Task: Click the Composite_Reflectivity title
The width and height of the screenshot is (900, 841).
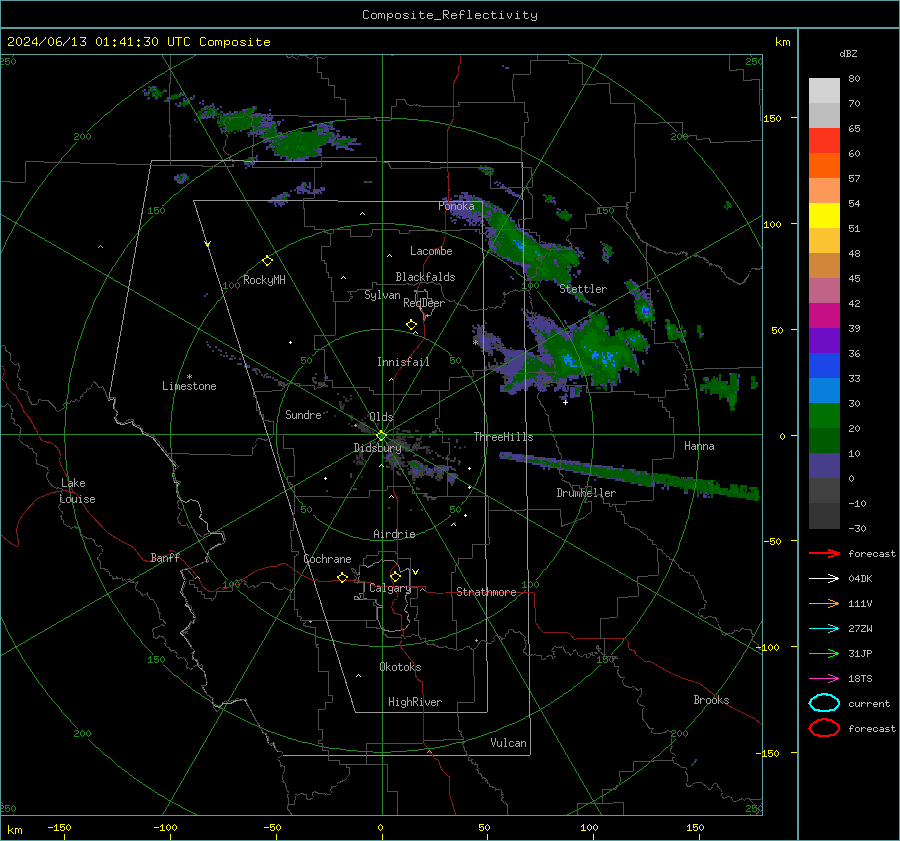Action: 449,15
